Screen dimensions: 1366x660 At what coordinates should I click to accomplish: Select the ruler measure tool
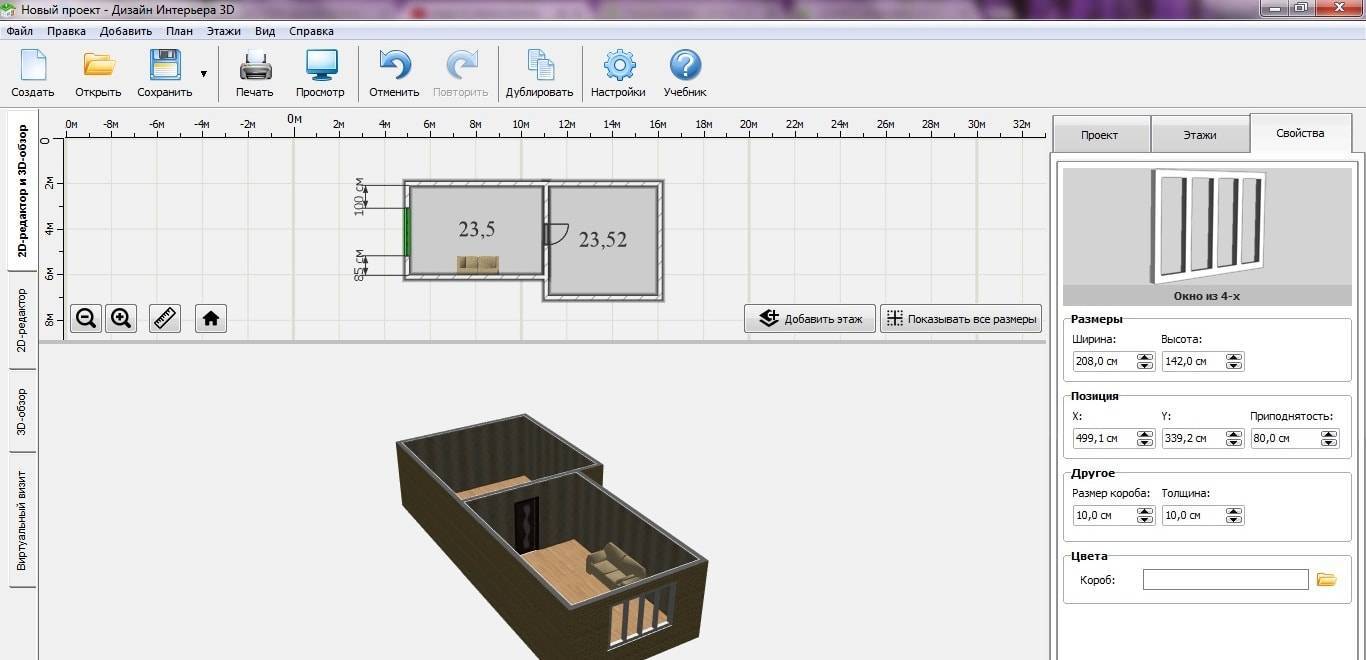point(165,318)
